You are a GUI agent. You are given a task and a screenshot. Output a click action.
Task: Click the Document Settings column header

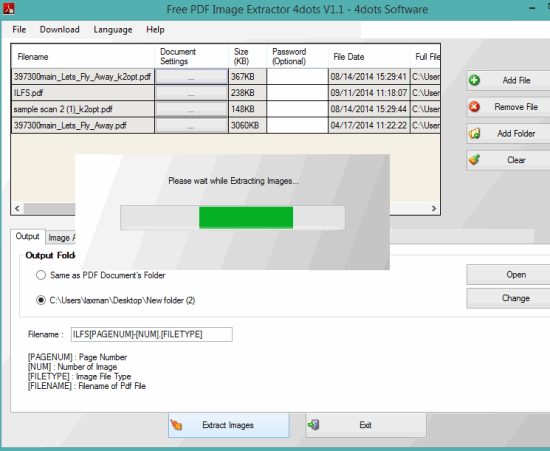pyautogui.click(x=192, y=56)
